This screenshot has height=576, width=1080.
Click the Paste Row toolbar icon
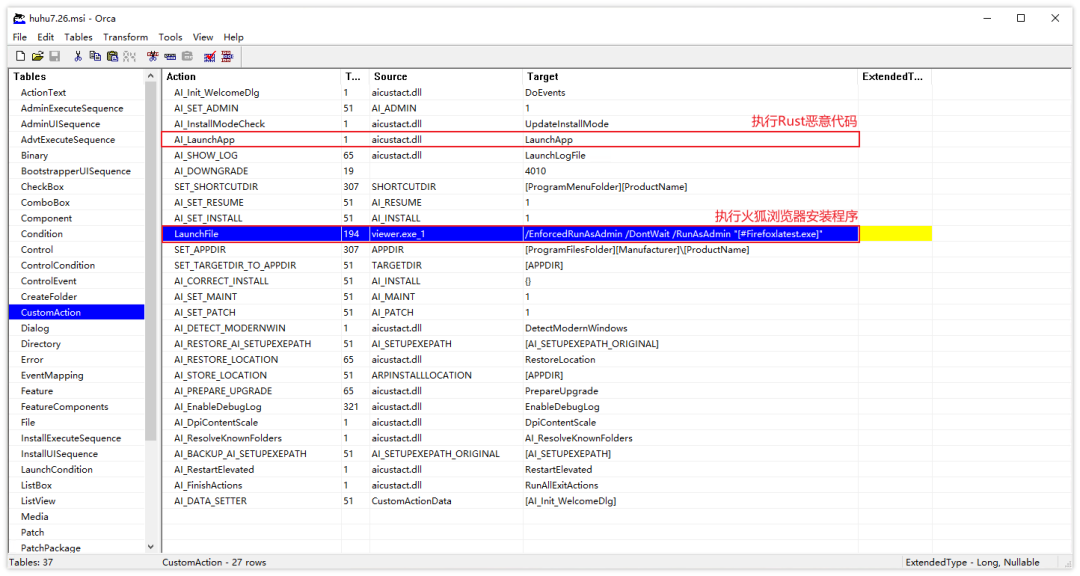[x=187, y=56]
